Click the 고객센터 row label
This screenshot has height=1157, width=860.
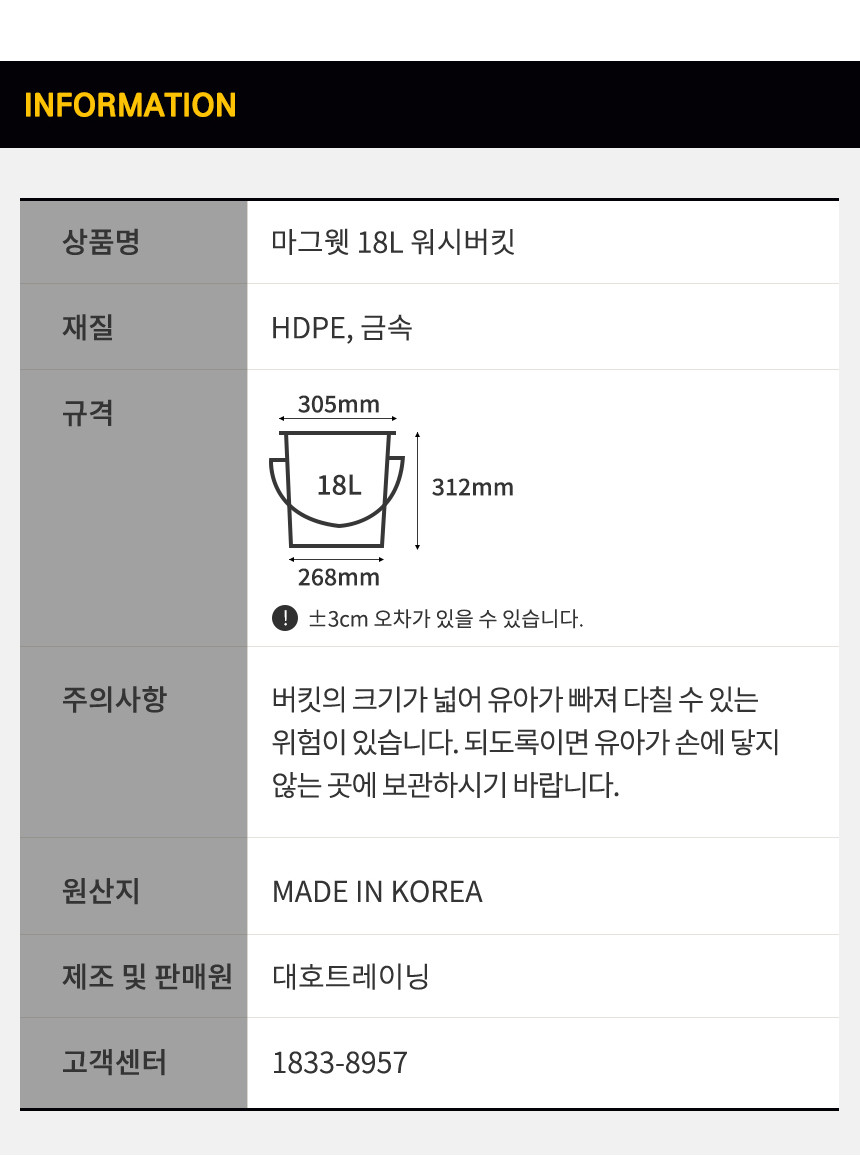(x=114, y=1062)
